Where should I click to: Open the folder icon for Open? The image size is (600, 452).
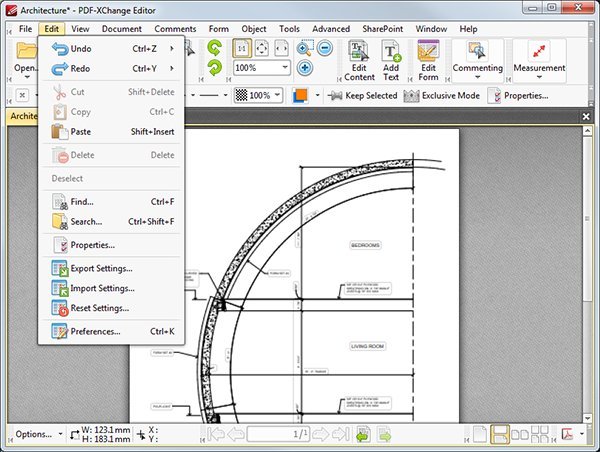pos(26,51)
